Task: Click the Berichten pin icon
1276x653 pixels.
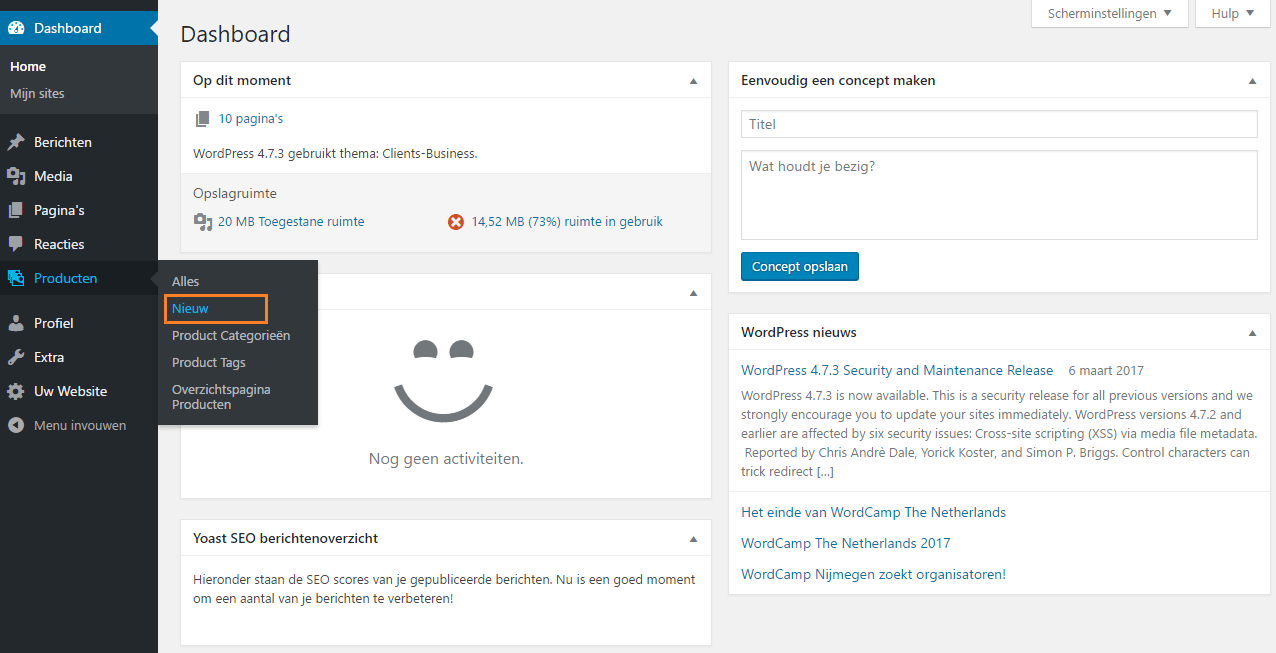Action: 16,142
